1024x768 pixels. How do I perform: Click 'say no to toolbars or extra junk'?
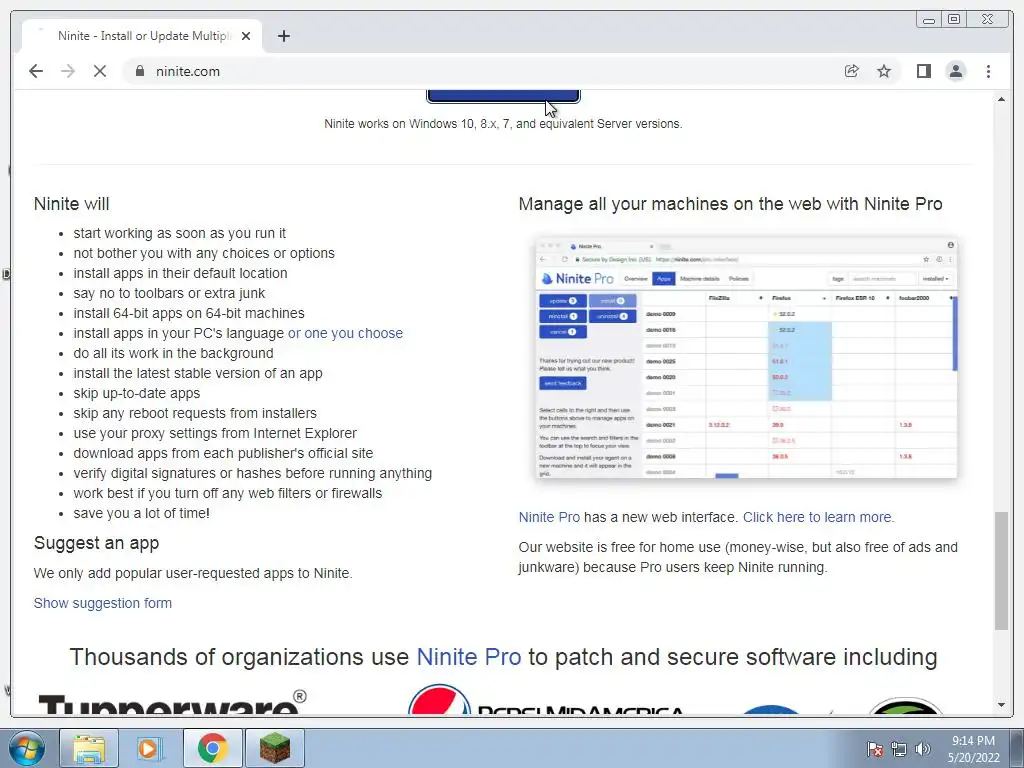click(169, 293)
